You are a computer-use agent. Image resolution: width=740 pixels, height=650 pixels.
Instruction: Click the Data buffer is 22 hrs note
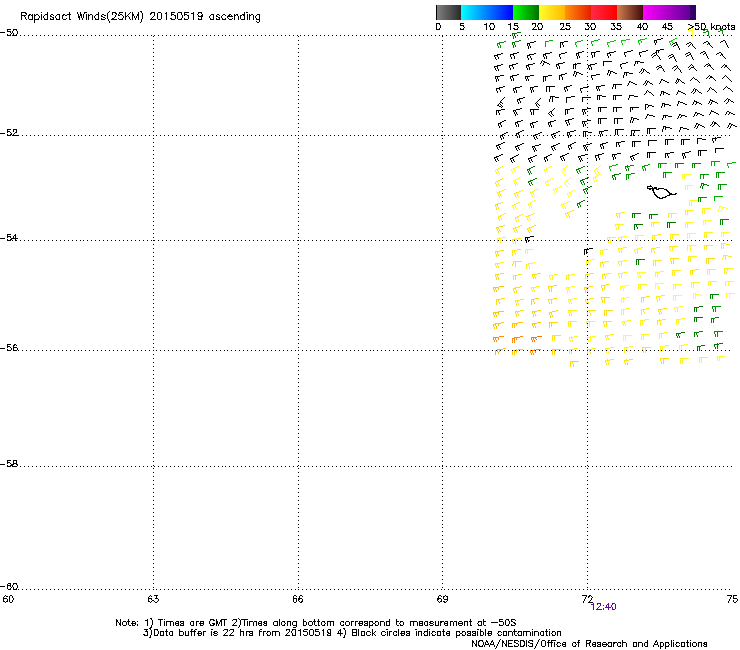click(x=238, y=633)
